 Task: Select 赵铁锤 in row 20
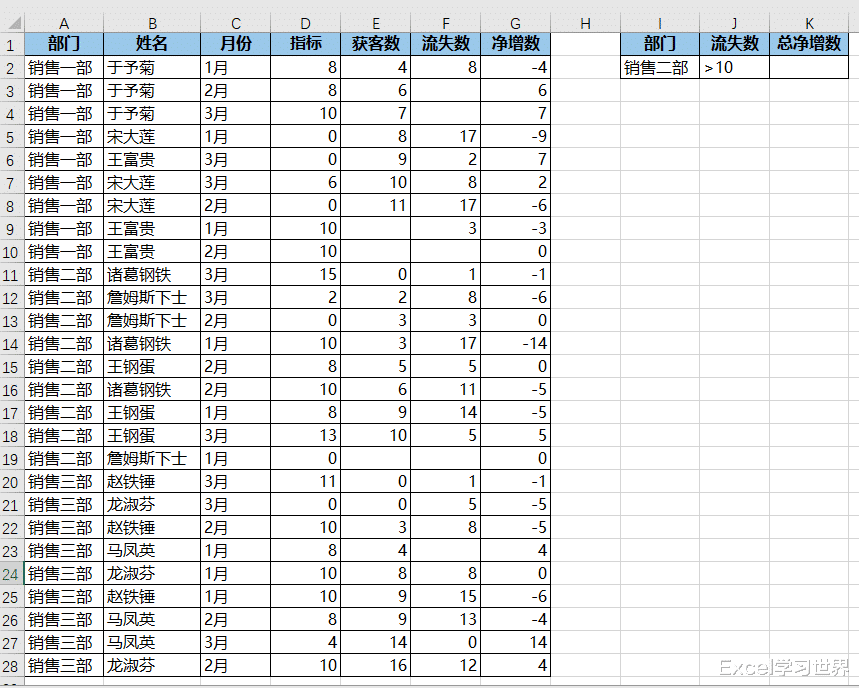(x=152, y=481)
